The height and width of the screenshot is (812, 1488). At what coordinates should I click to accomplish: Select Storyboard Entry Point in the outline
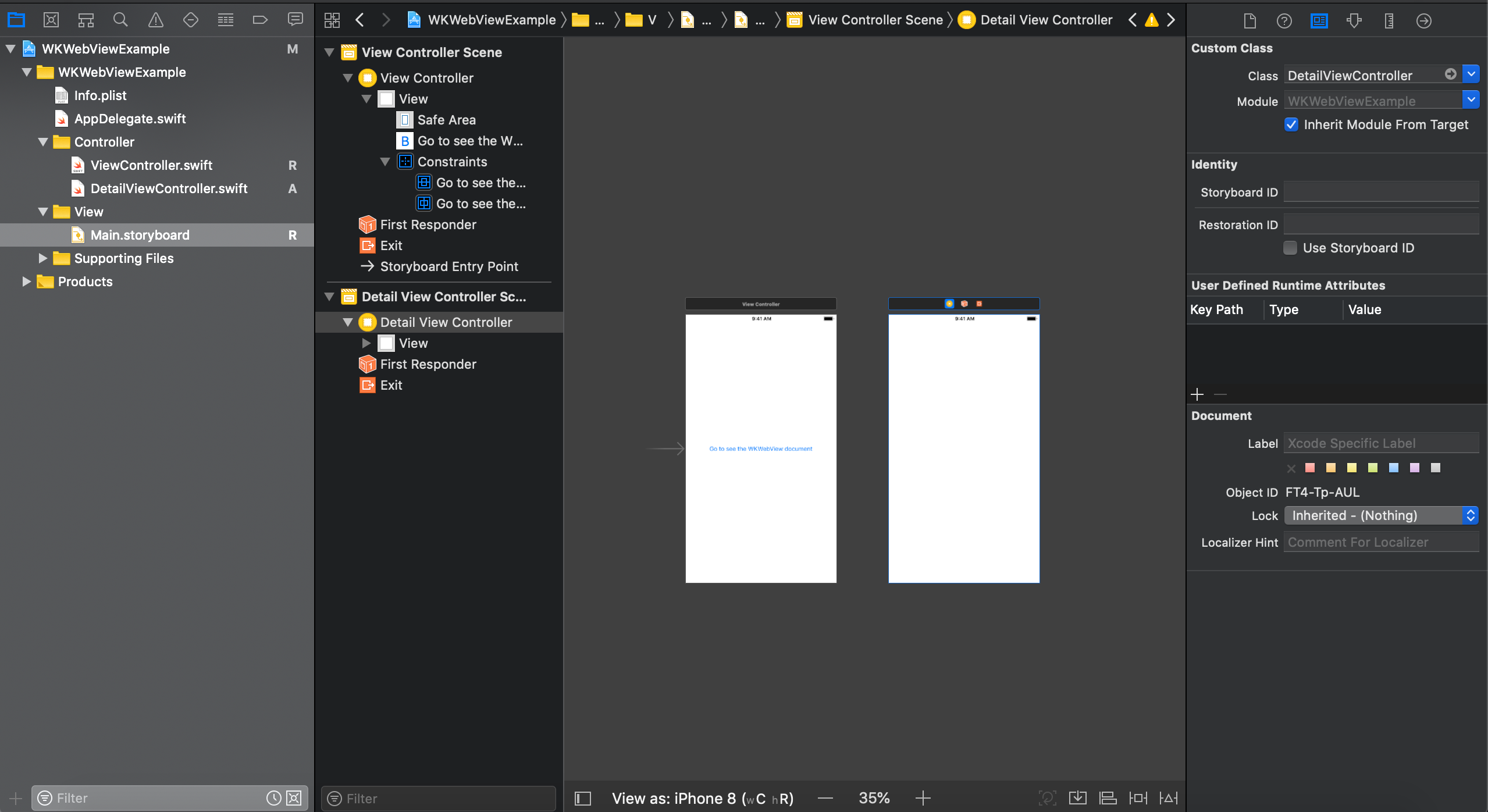(448, 266)
